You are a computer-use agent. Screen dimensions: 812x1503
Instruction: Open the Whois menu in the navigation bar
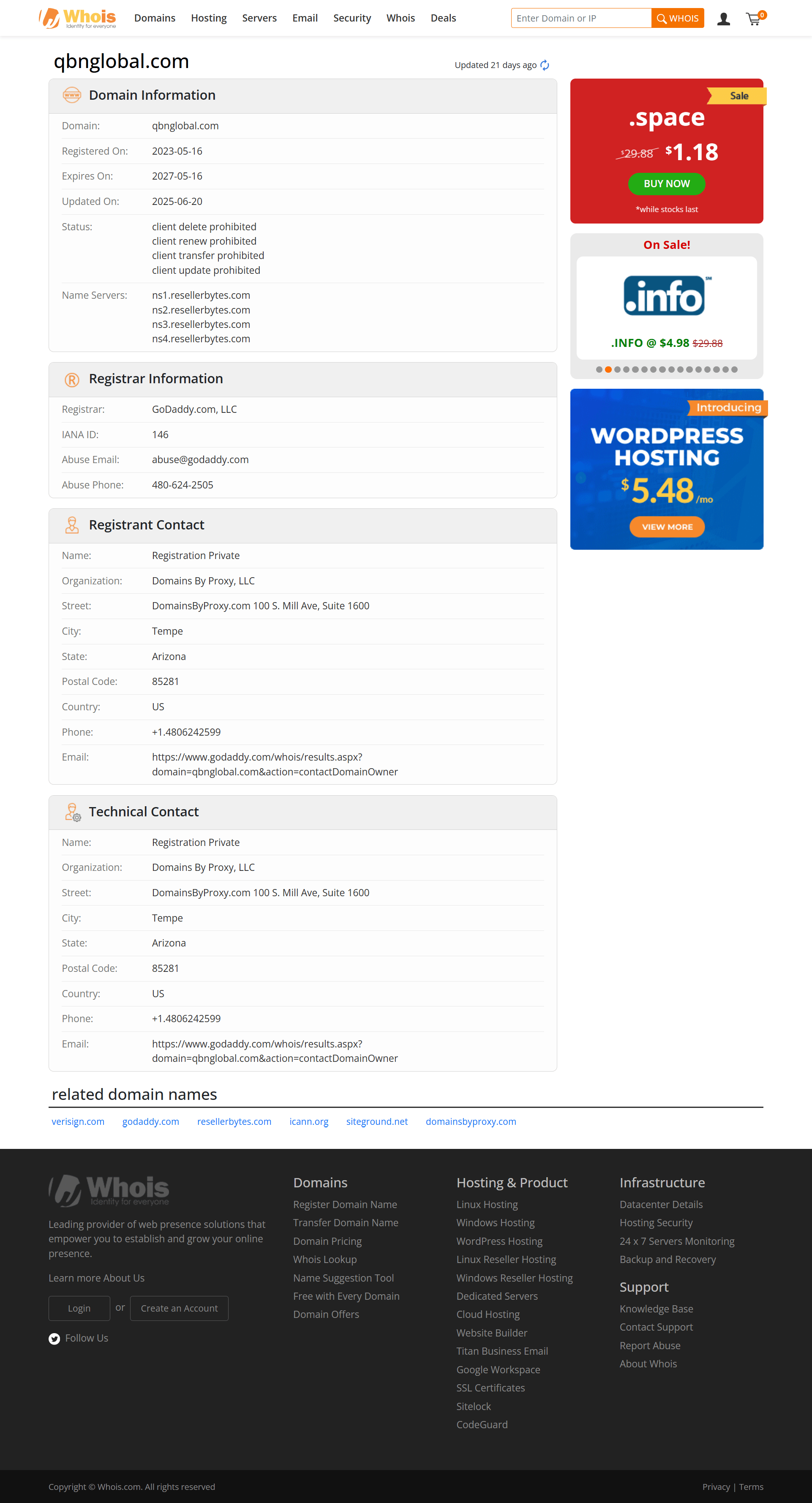(x=401, y=18)
